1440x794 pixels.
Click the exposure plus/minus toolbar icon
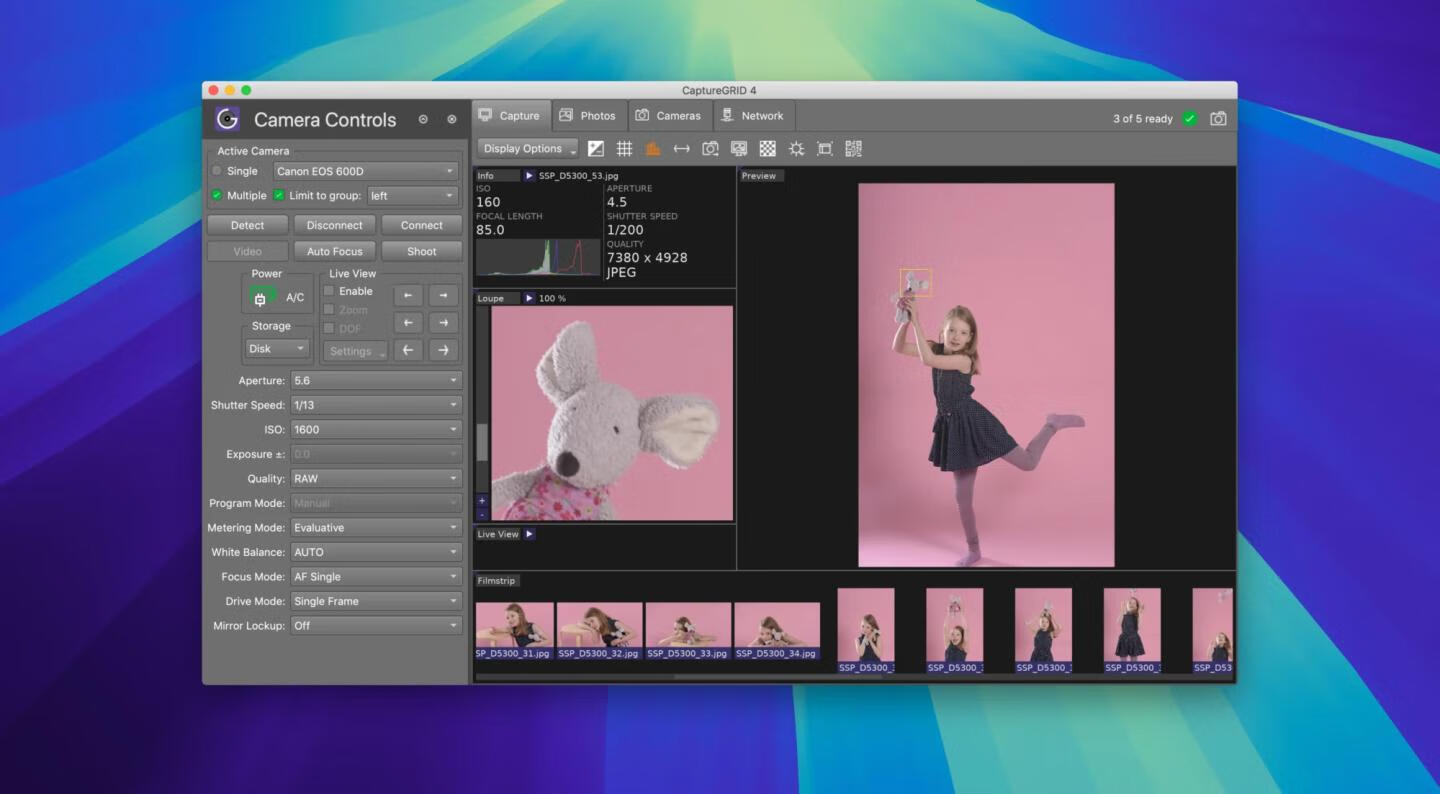pos(596,149)
